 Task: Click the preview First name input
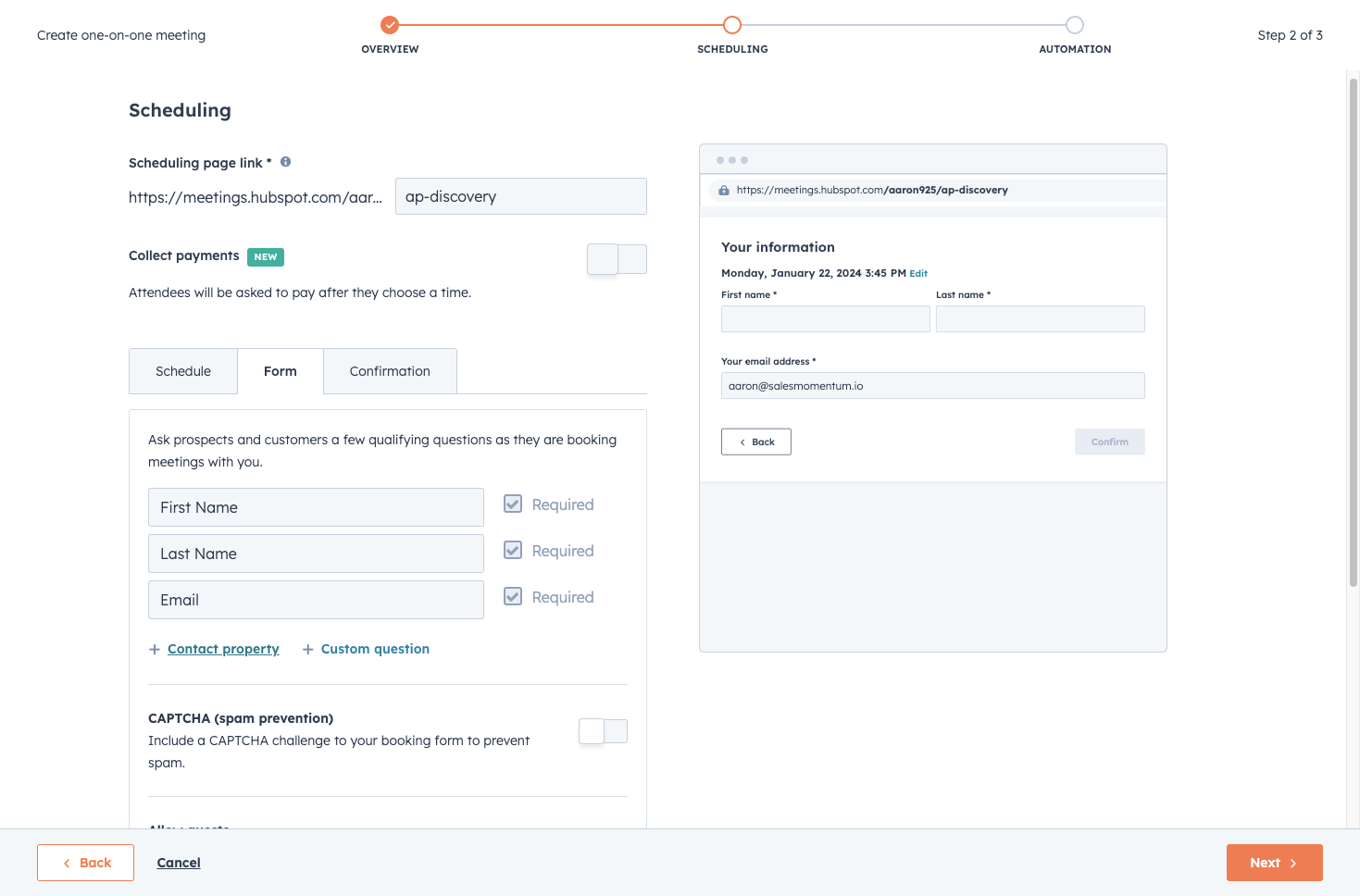(826, 319)
